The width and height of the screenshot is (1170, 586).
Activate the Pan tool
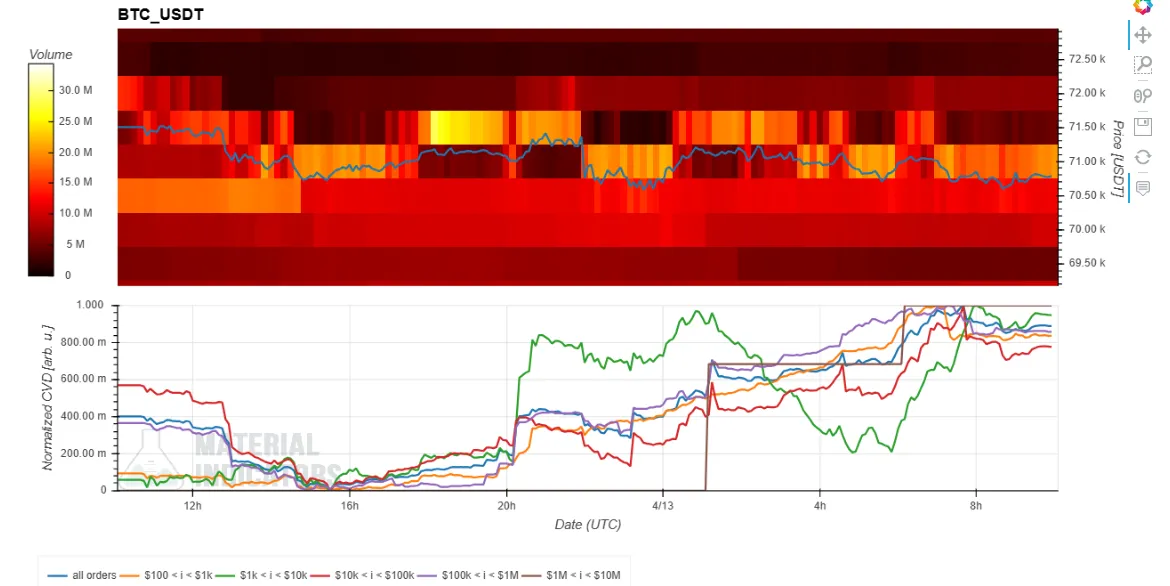(x=1142, y=36)
